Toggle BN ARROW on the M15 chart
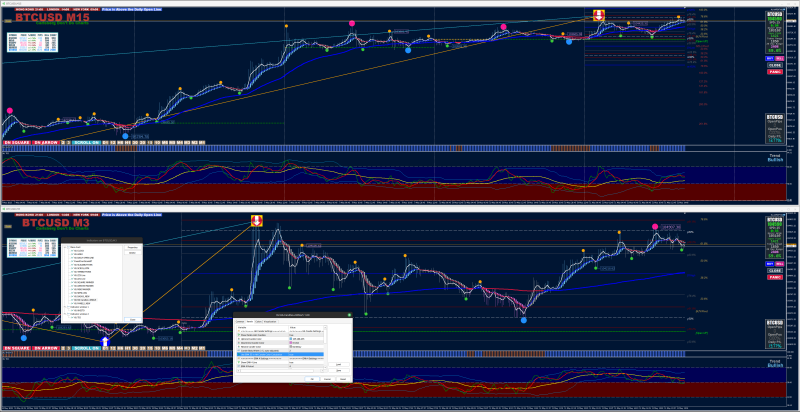The width and height of the screenshot is (800, 412). (x=46, y=143)
